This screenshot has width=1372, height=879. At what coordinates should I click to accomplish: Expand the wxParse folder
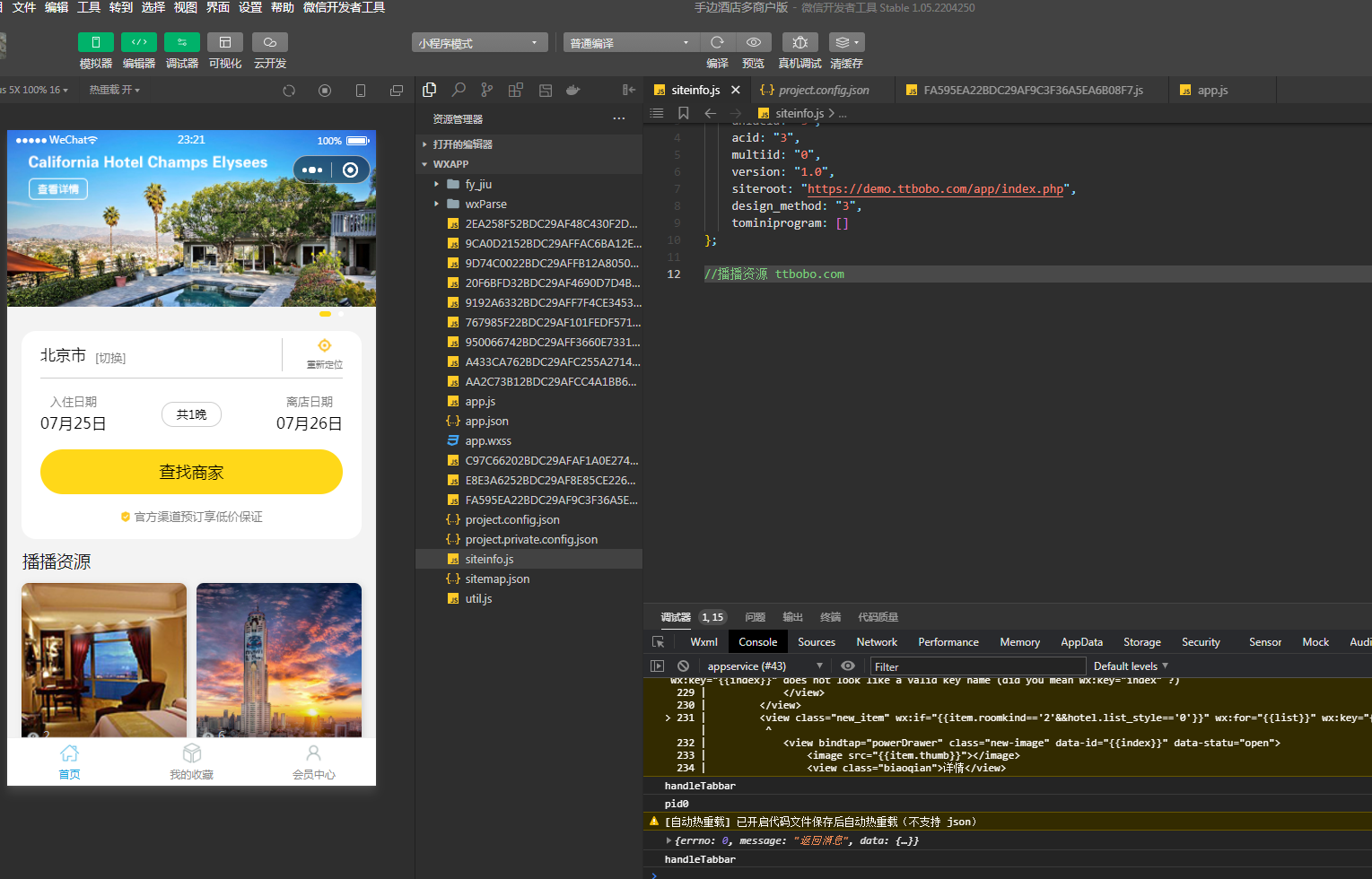pos(529,204)
